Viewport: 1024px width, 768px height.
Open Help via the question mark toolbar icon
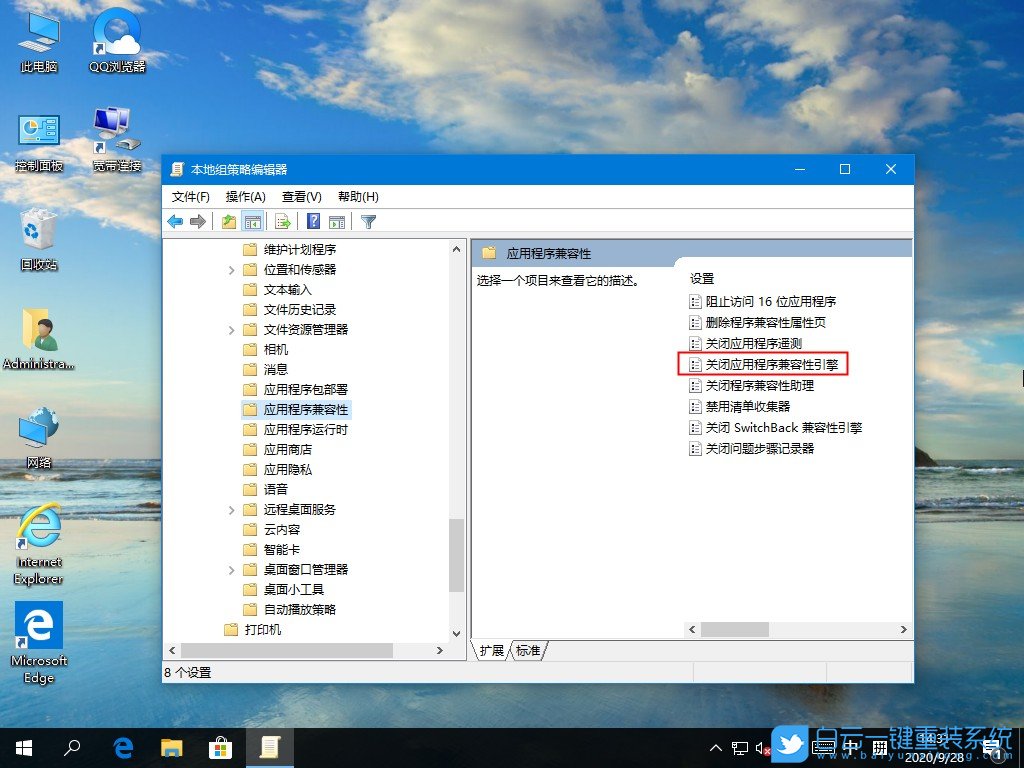click(x=311, y=221)
